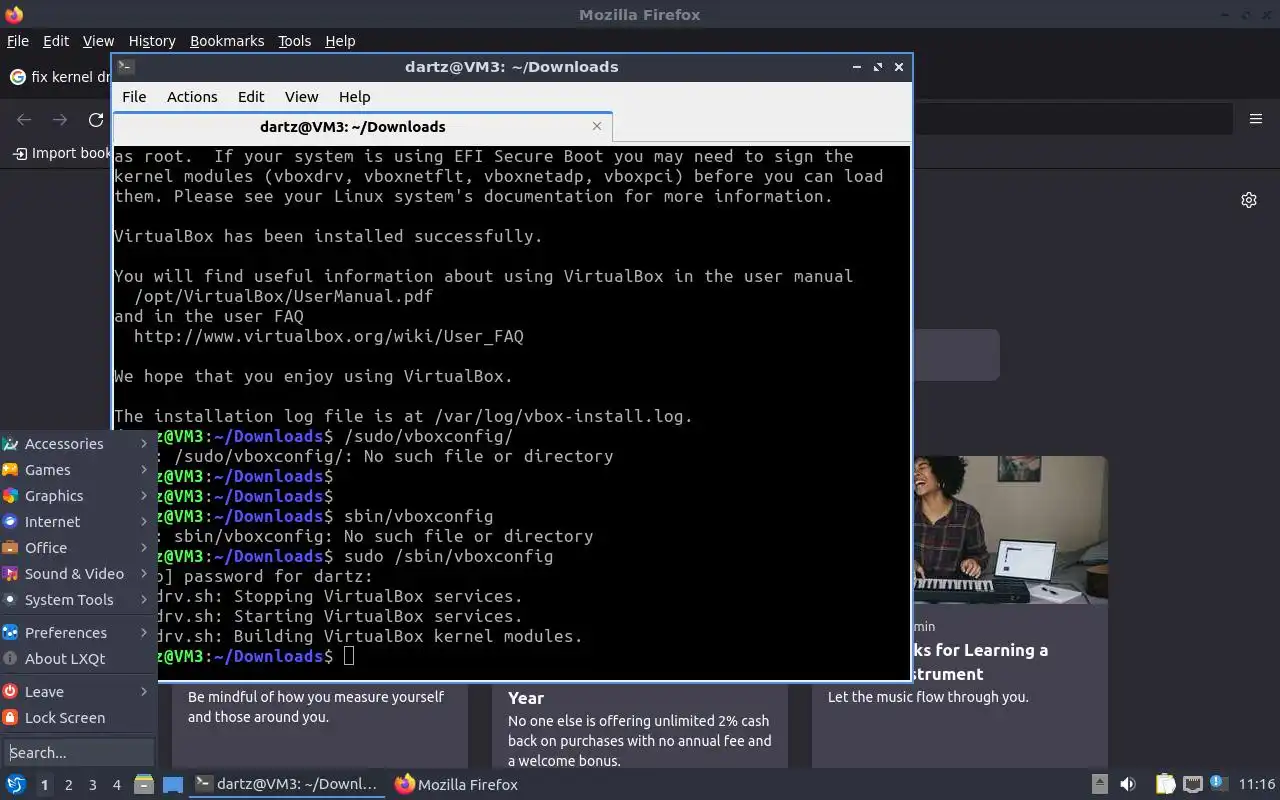Click the Leave power icon
Viewport: 1280px width, 800px height.
(x=11, y=692)
